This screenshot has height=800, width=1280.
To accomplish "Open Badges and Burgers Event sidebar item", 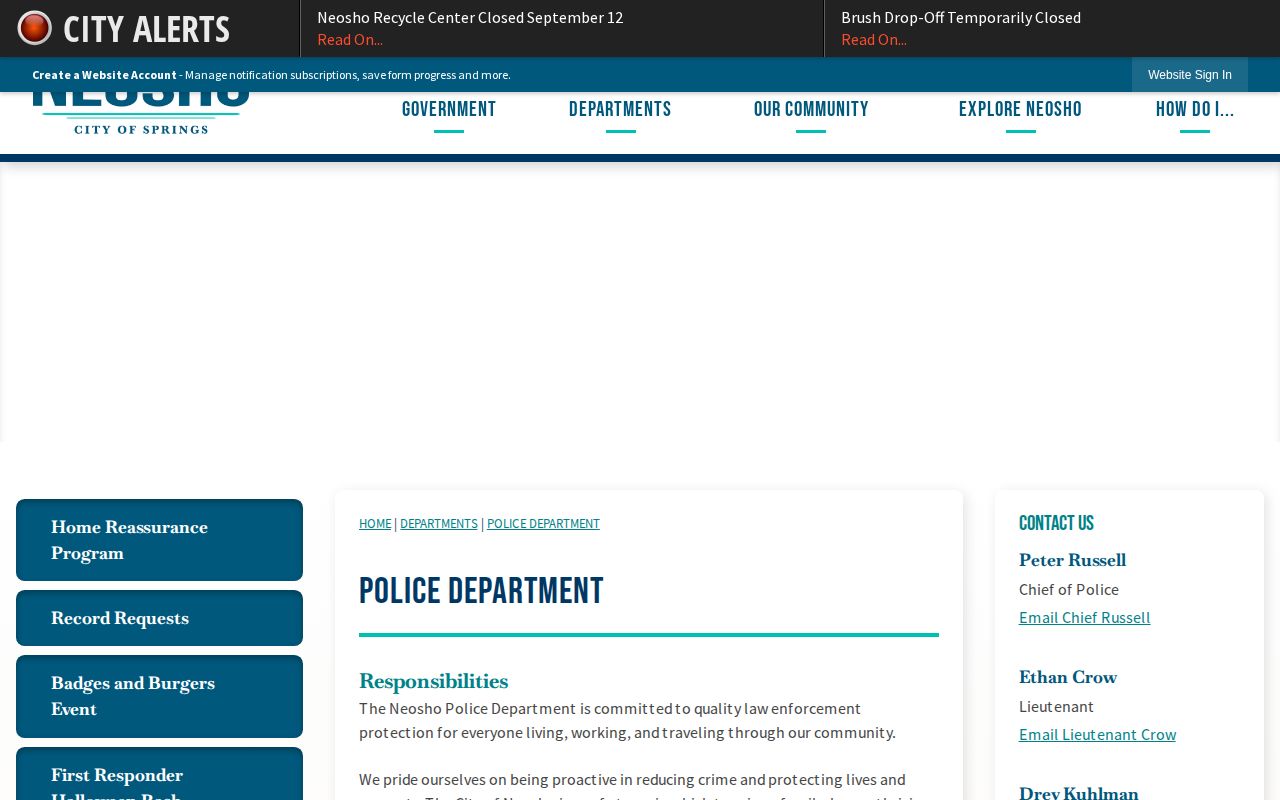I will tap(159, 696).
